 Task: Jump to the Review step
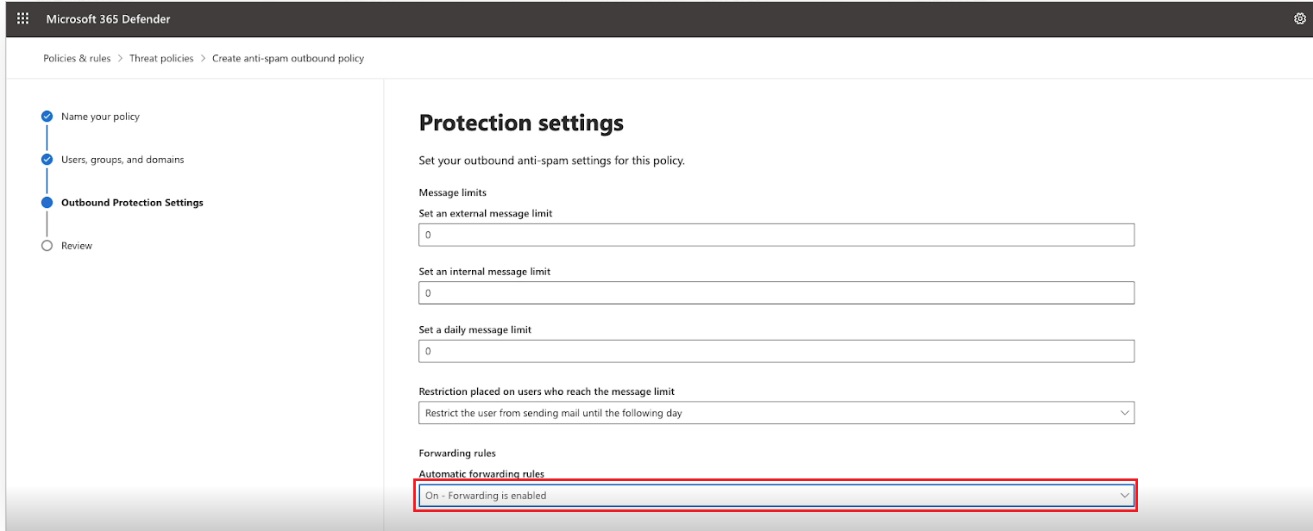coord(77,246)
